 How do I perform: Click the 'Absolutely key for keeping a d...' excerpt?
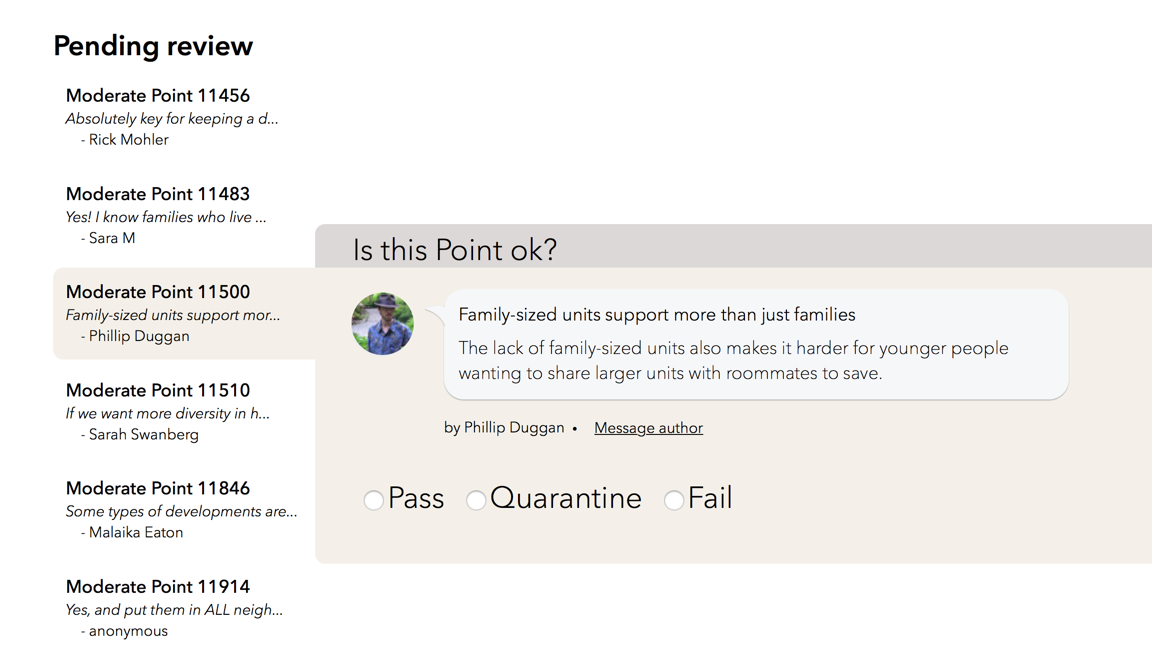click(x=172, y=119)
